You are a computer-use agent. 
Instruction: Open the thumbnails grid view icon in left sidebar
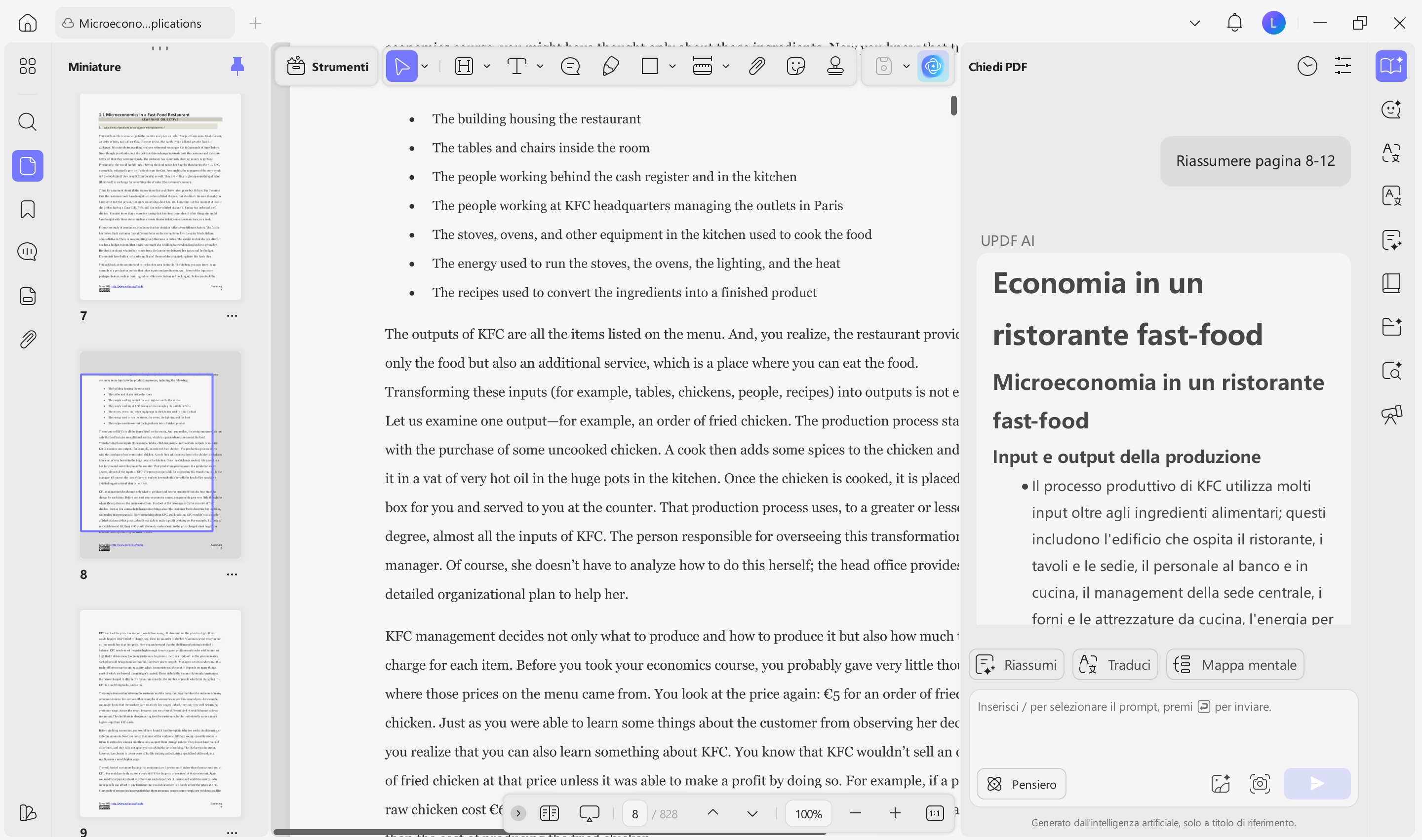tap(27, 66)
